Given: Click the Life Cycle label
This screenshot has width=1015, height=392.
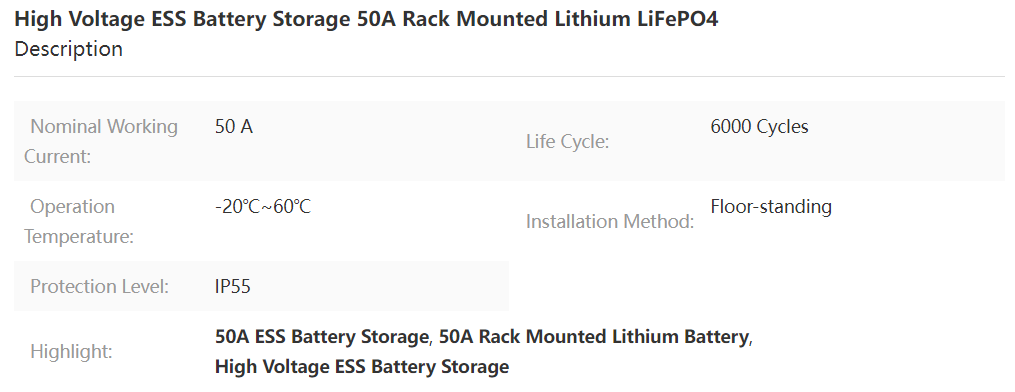Looking at the screenshot, I should [x=568, y=142].
